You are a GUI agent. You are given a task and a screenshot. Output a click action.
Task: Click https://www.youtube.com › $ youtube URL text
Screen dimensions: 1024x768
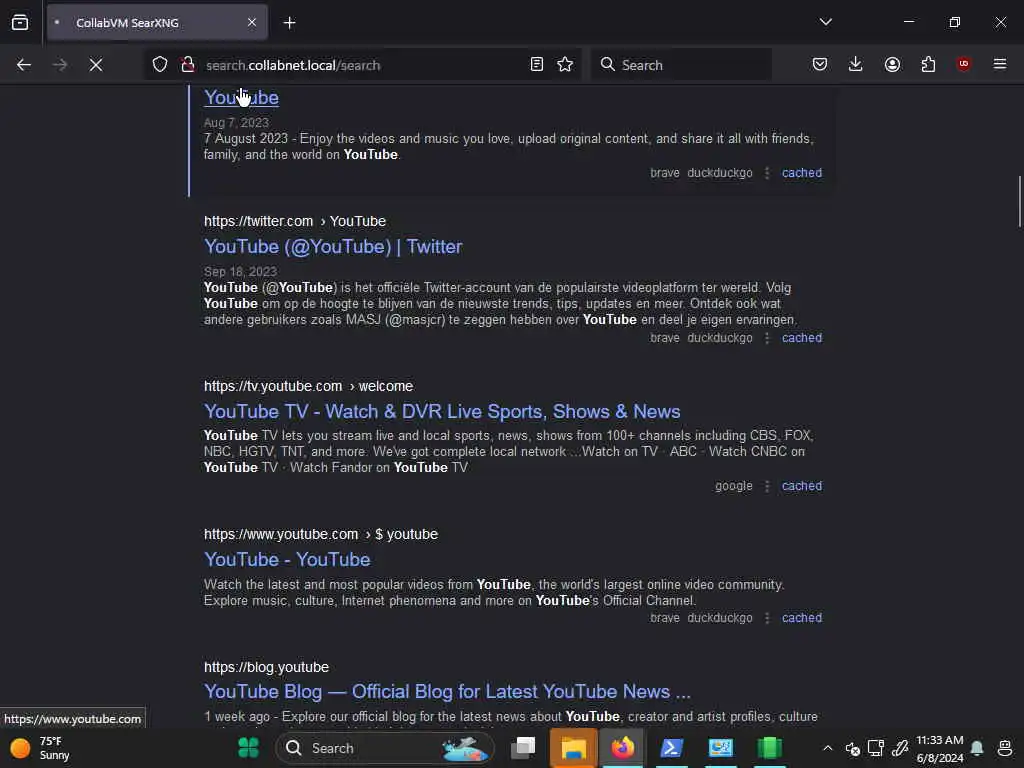click(321, 535)
